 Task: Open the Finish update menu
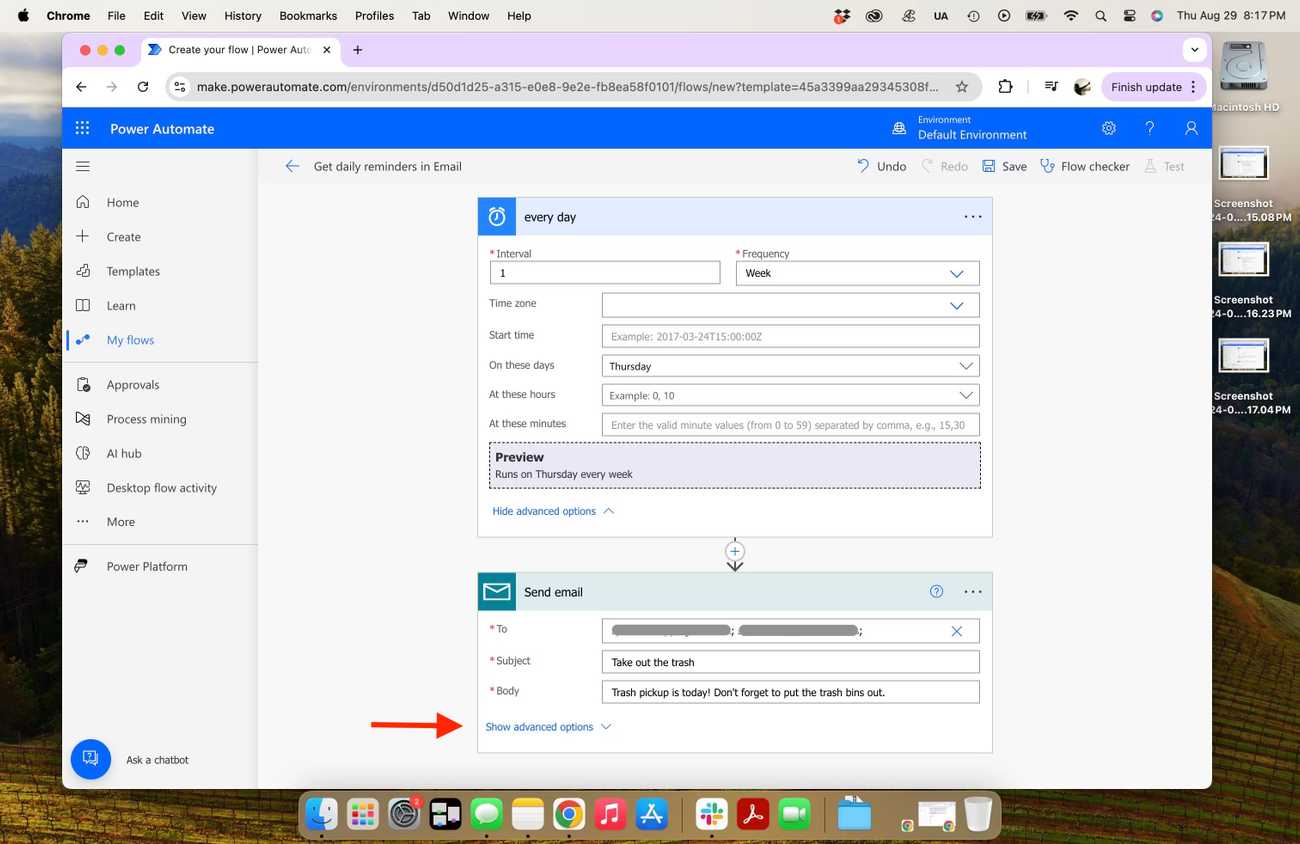coord(1154,87)
